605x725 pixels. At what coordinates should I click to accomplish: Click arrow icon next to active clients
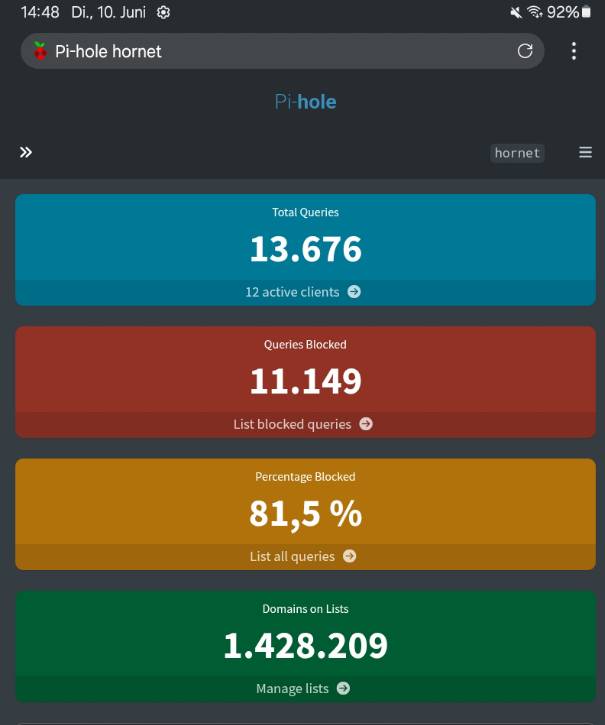(x=354, y=291)
